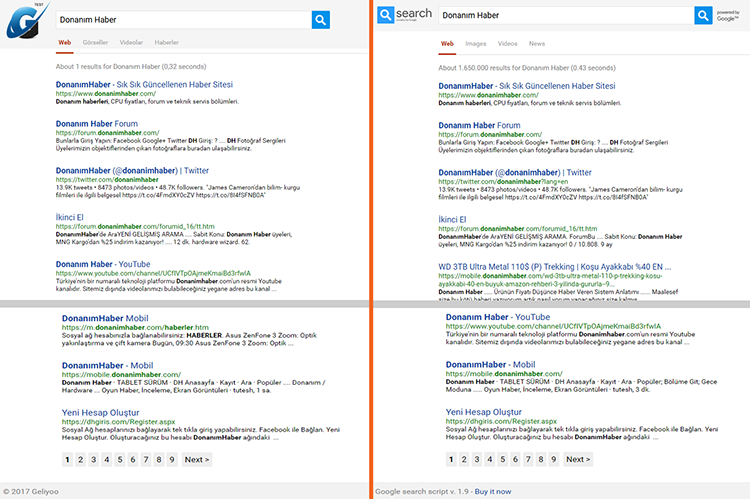
Task: Go to page 6 in right pane pagination
Action: (515, 459)
